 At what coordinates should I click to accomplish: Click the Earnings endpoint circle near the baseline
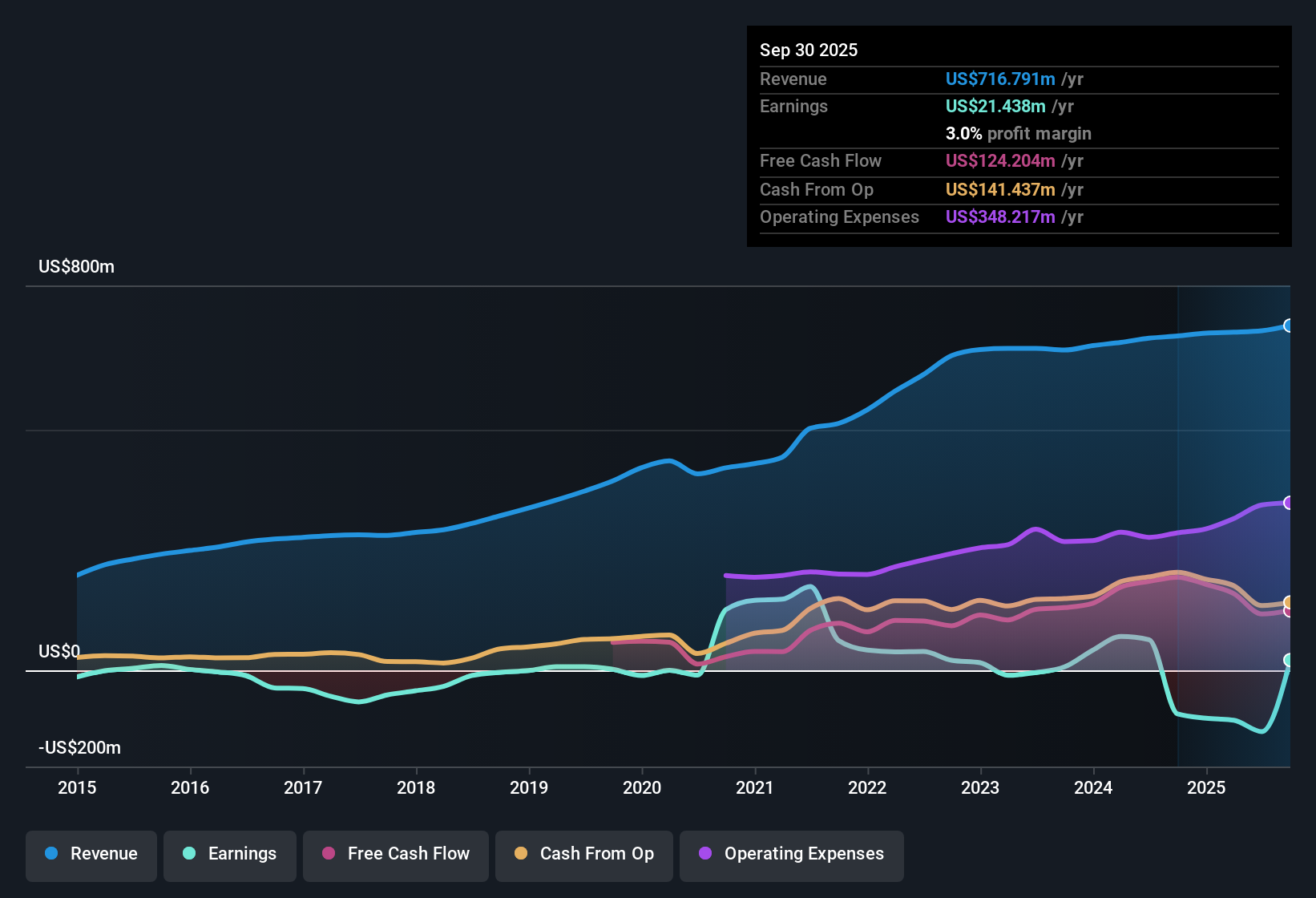click(x=1288, y=660)
